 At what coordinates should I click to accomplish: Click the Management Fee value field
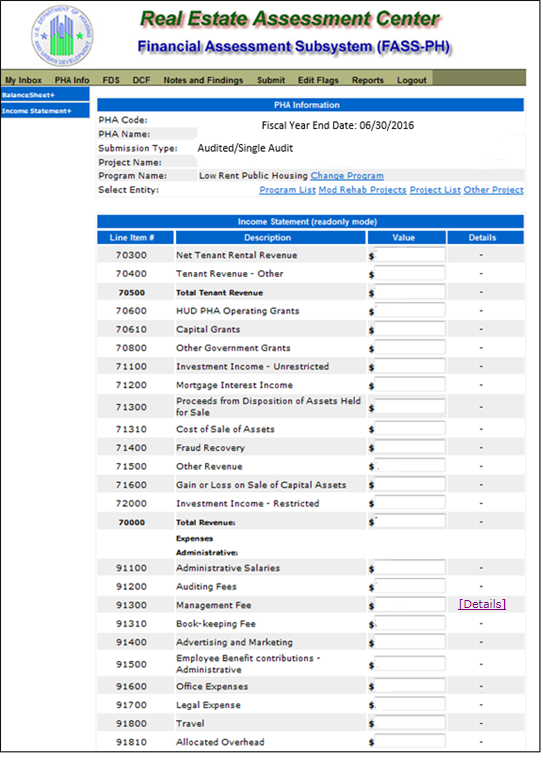(410, 604)
